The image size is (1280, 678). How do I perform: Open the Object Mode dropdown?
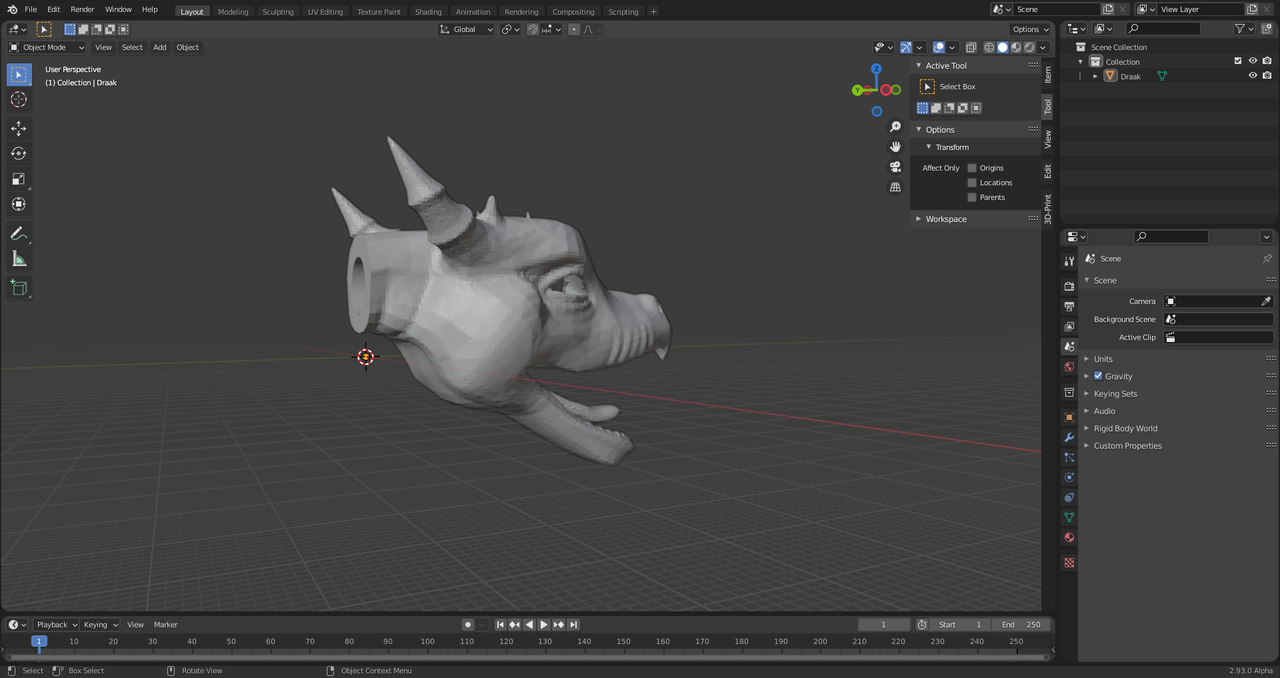[x=47, y=47]
